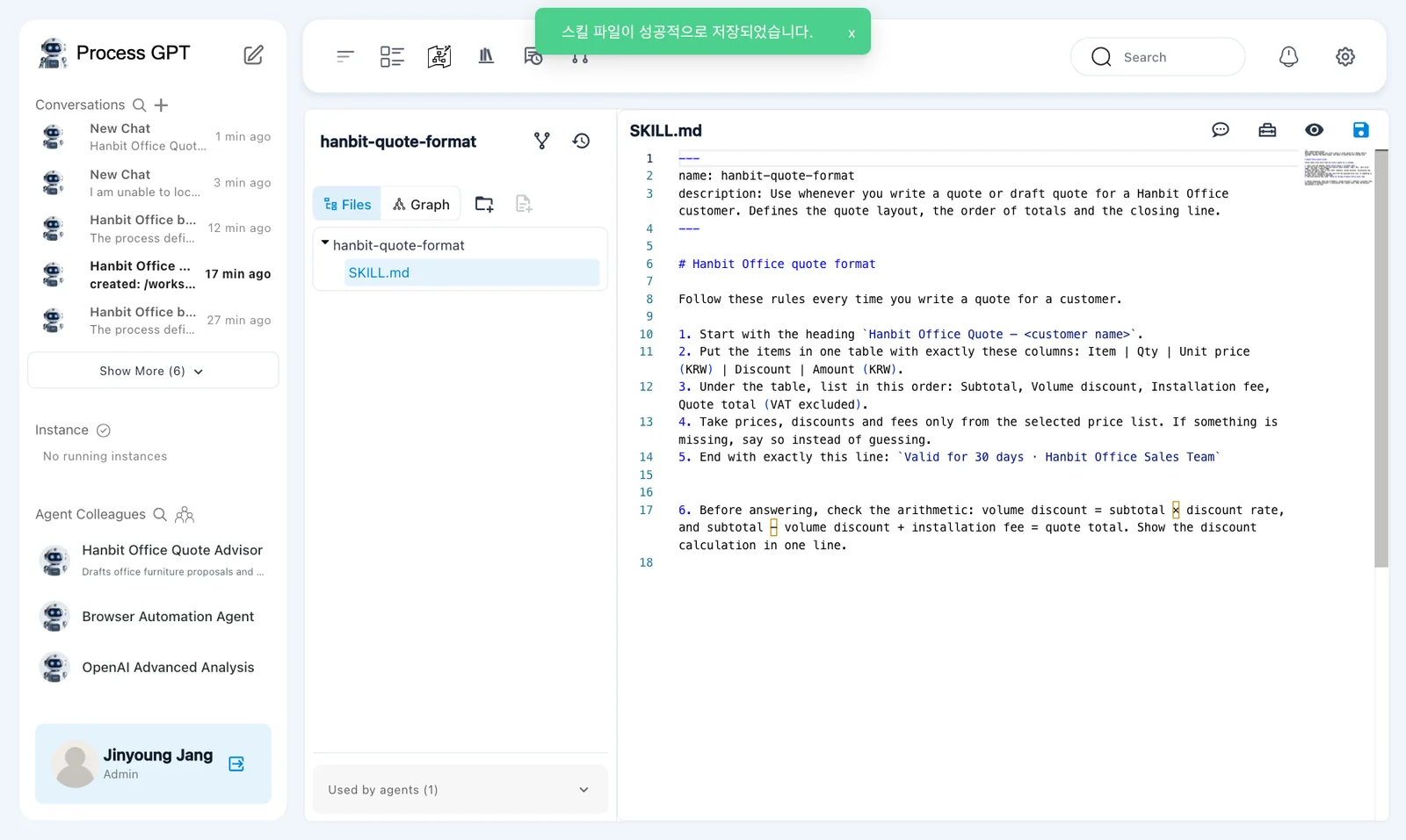Toggle preview with the eye icon

pos(1314,130)
